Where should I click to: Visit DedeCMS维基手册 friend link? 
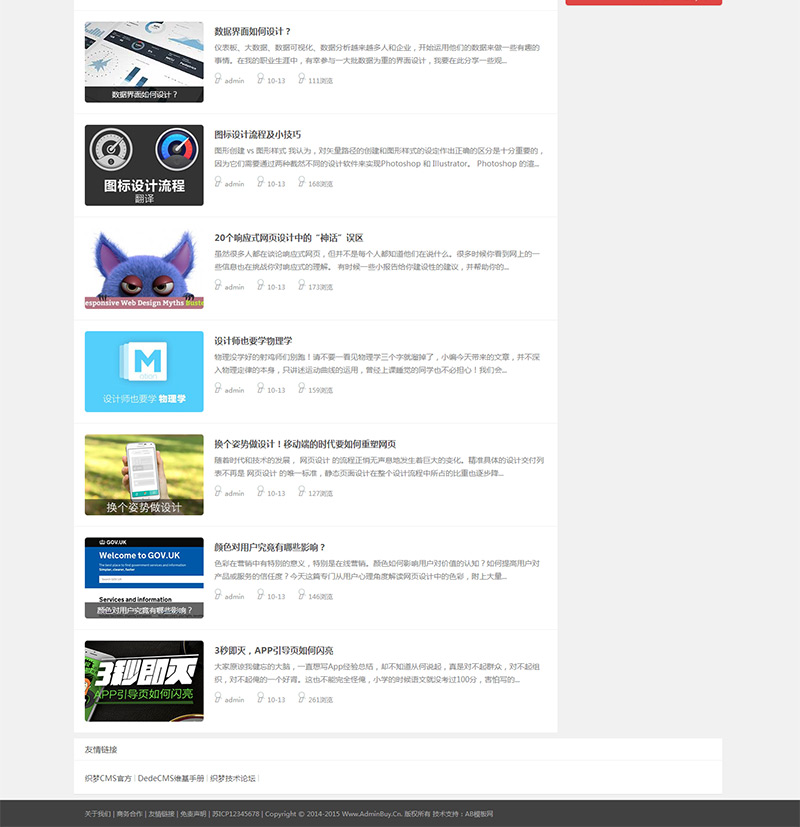tap(171, 778)
